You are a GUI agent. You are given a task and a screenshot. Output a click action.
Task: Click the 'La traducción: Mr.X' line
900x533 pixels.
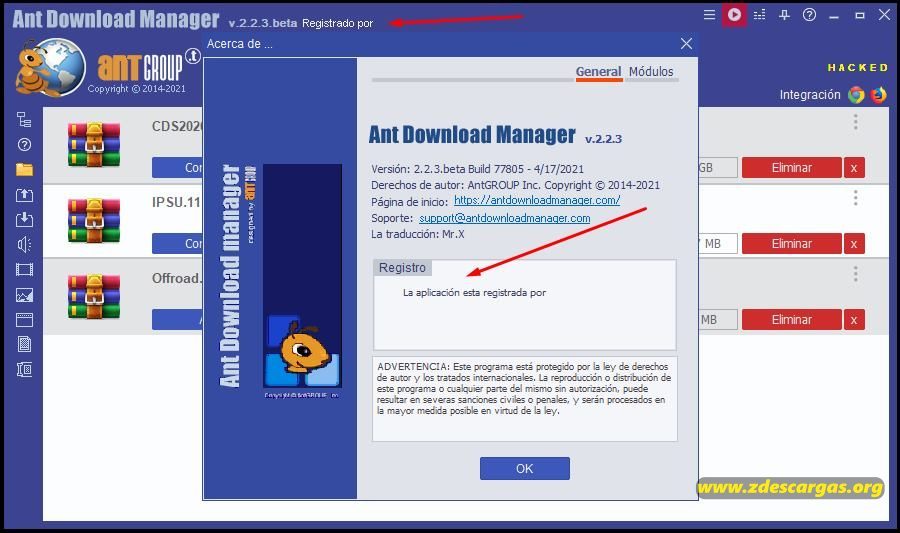coord(418,234)
